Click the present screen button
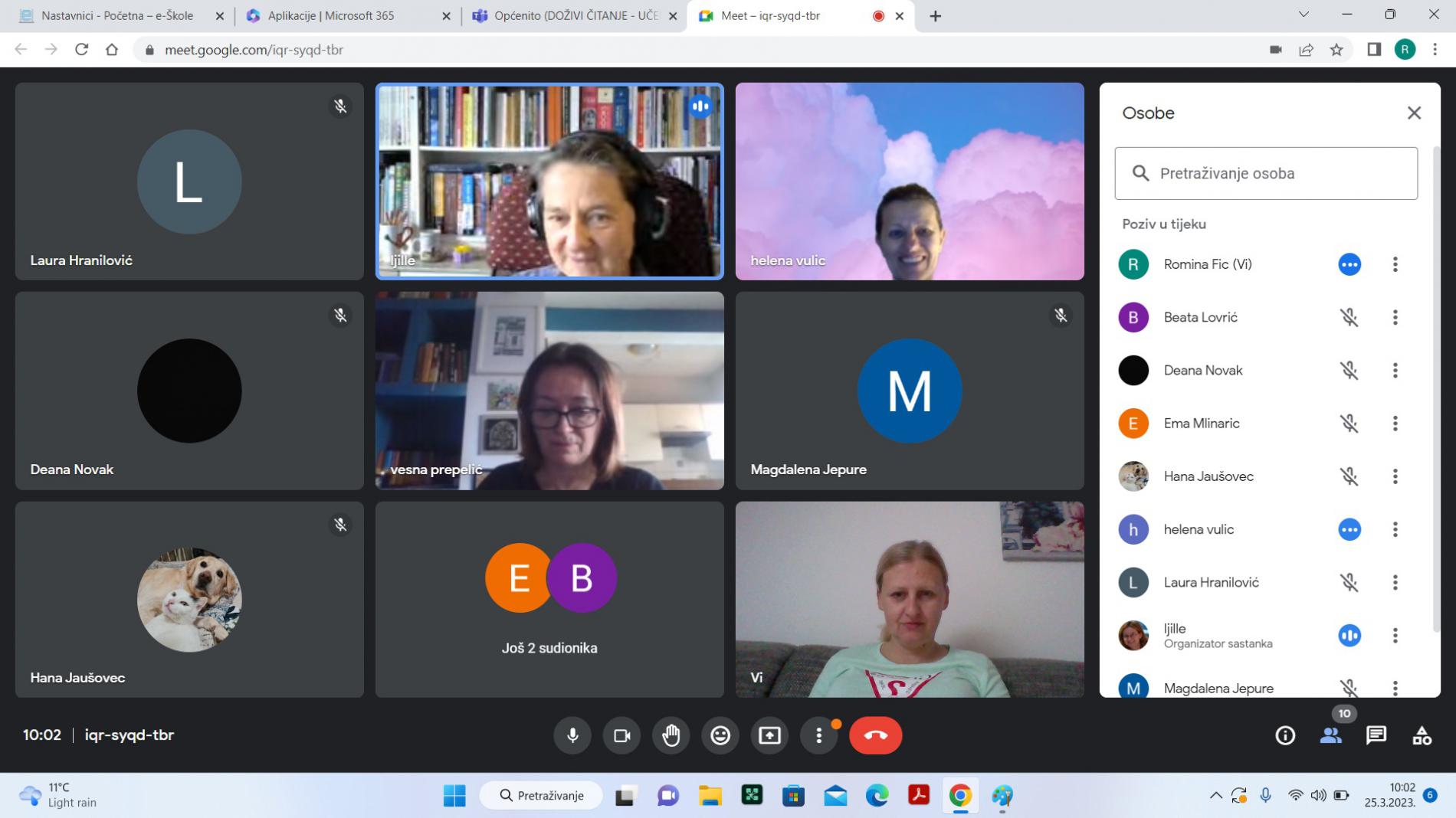Screen dimensions: 1456x818 769,735
